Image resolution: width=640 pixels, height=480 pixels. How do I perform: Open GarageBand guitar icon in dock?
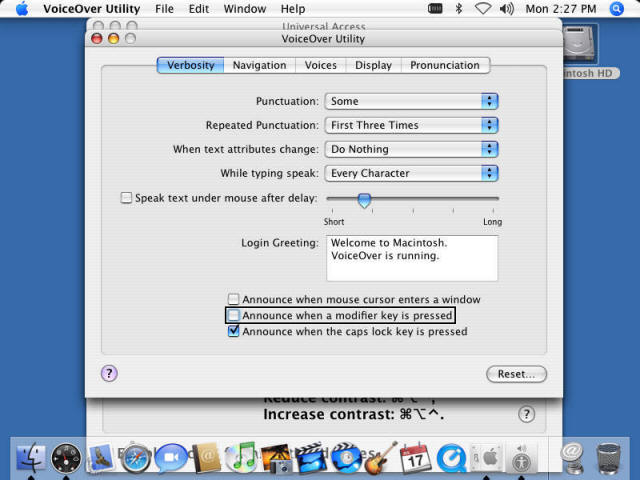pyautogui.click(x=381, y=459)
